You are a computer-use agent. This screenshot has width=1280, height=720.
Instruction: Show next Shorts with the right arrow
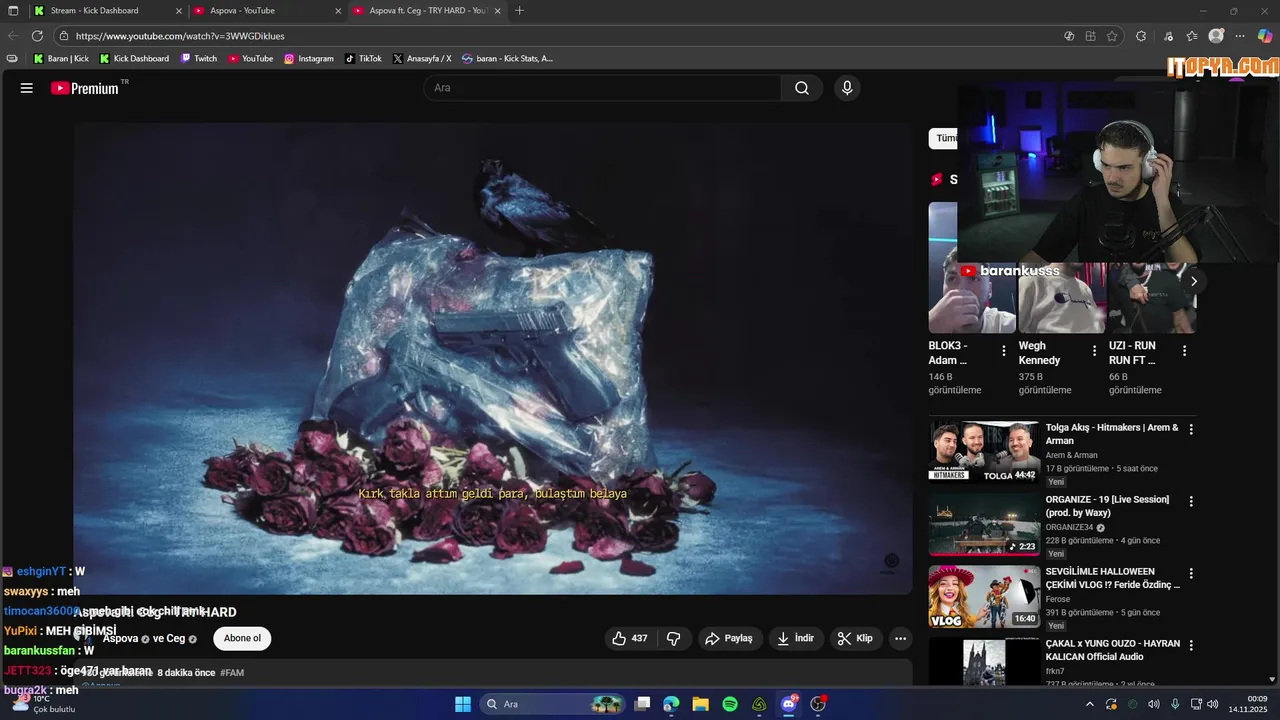(1193, 281)
